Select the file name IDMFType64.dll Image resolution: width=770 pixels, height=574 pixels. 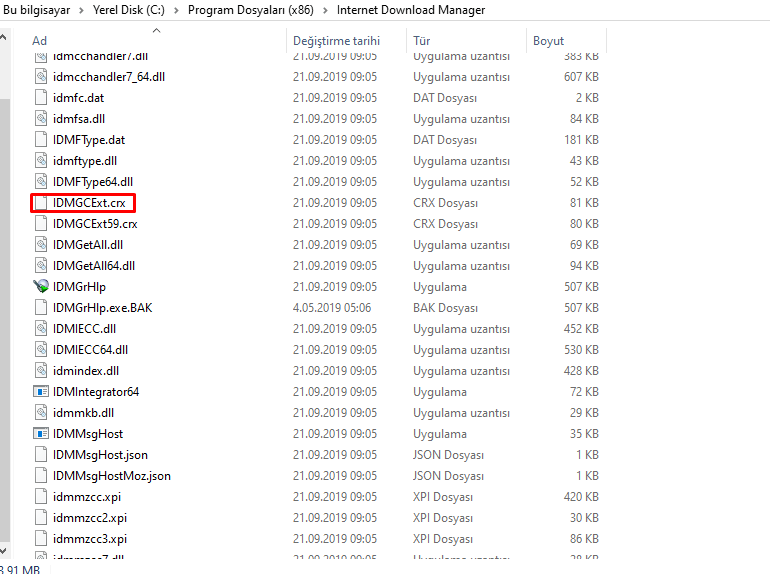pyautogui.click(x=93, y=182)
